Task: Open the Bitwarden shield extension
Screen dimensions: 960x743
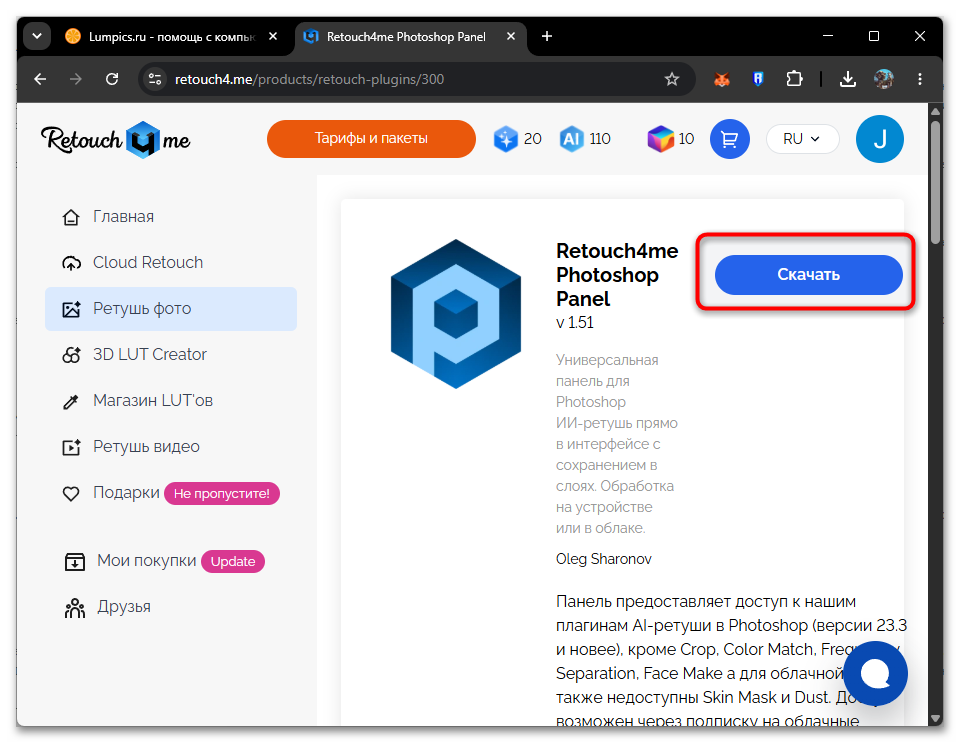Action: pos(758,79)
